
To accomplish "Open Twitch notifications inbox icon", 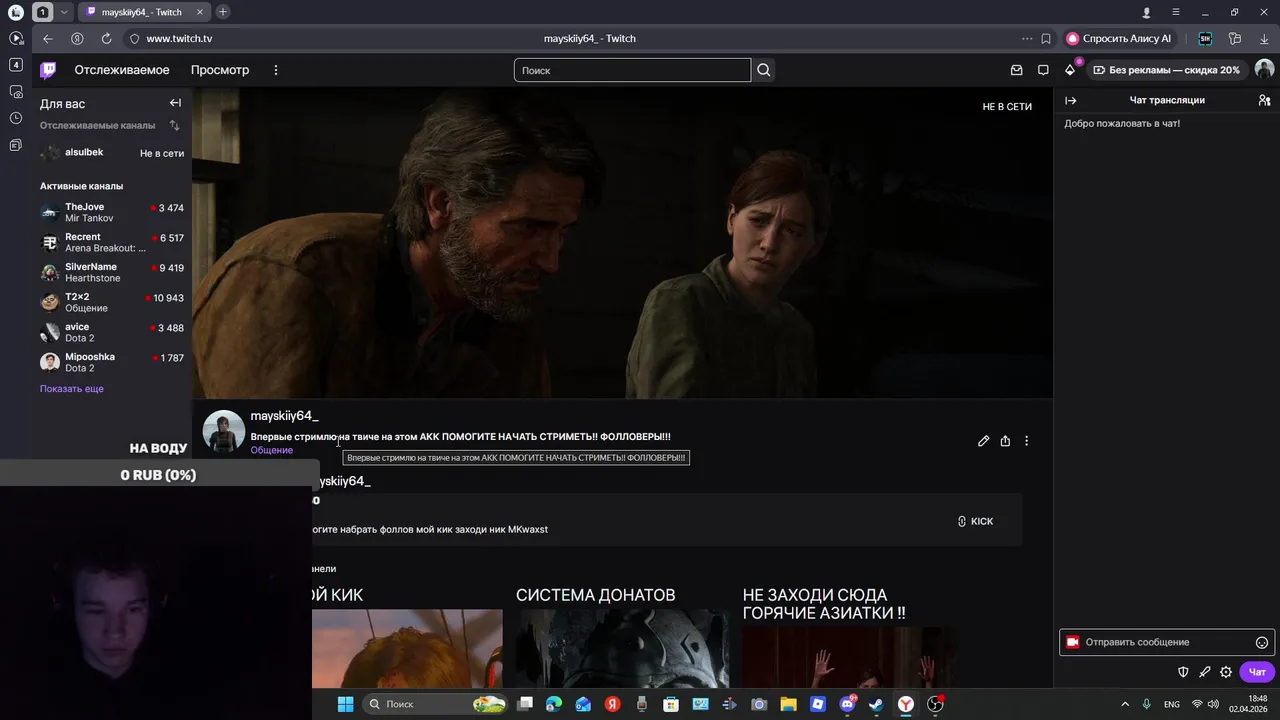I will (1016, 70).
